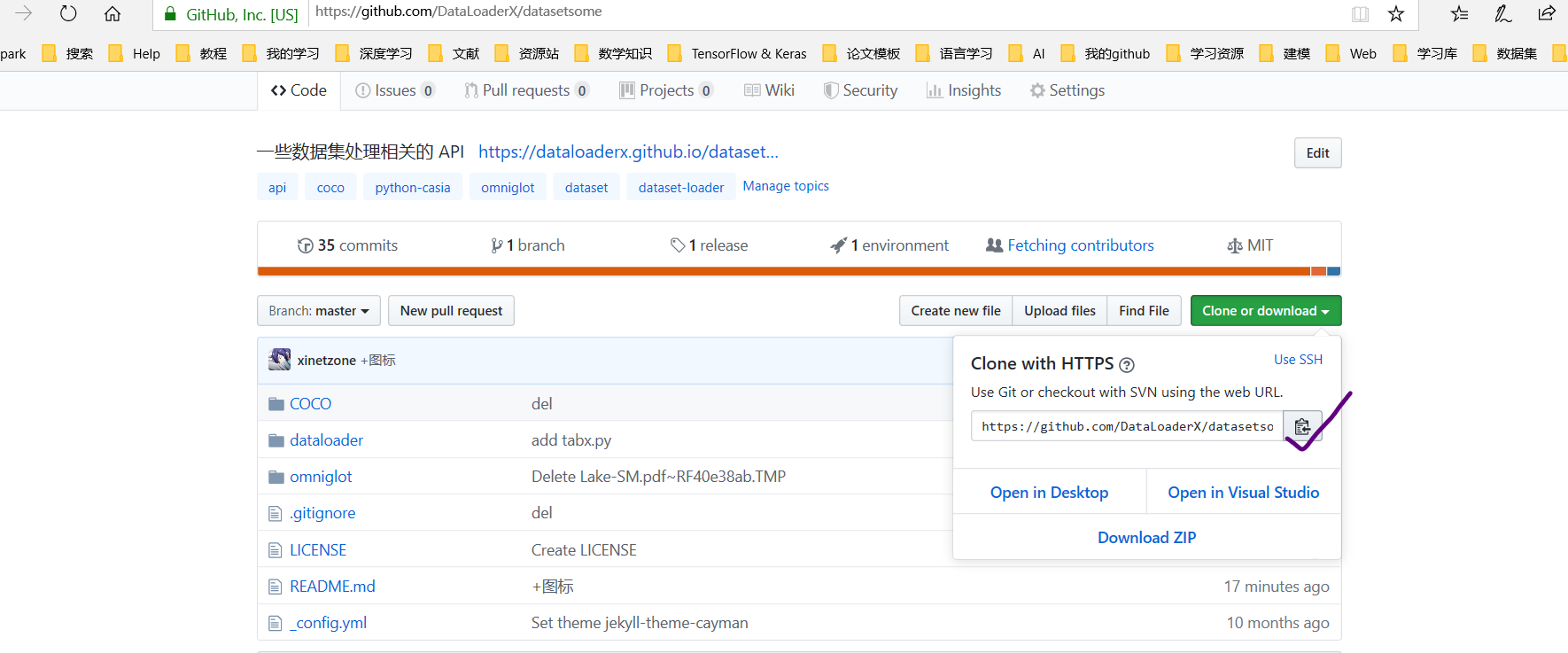The width and height of the screenshot is (1568, 653).
Task: Open the Security tab
Action: click(860, 90)
